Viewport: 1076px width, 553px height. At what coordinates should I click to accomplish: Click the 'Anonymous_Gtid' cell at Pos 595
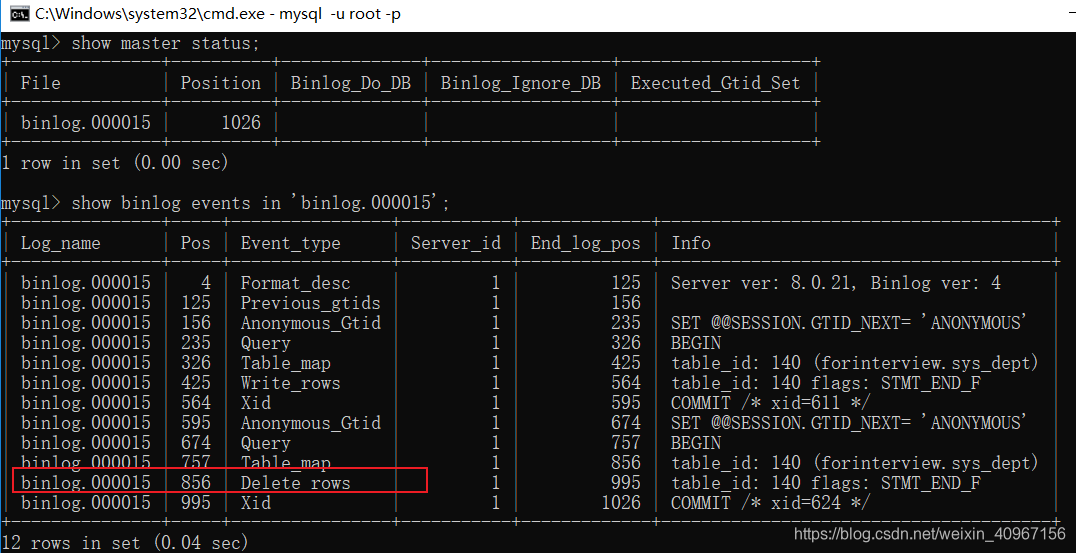pos(310,423)
